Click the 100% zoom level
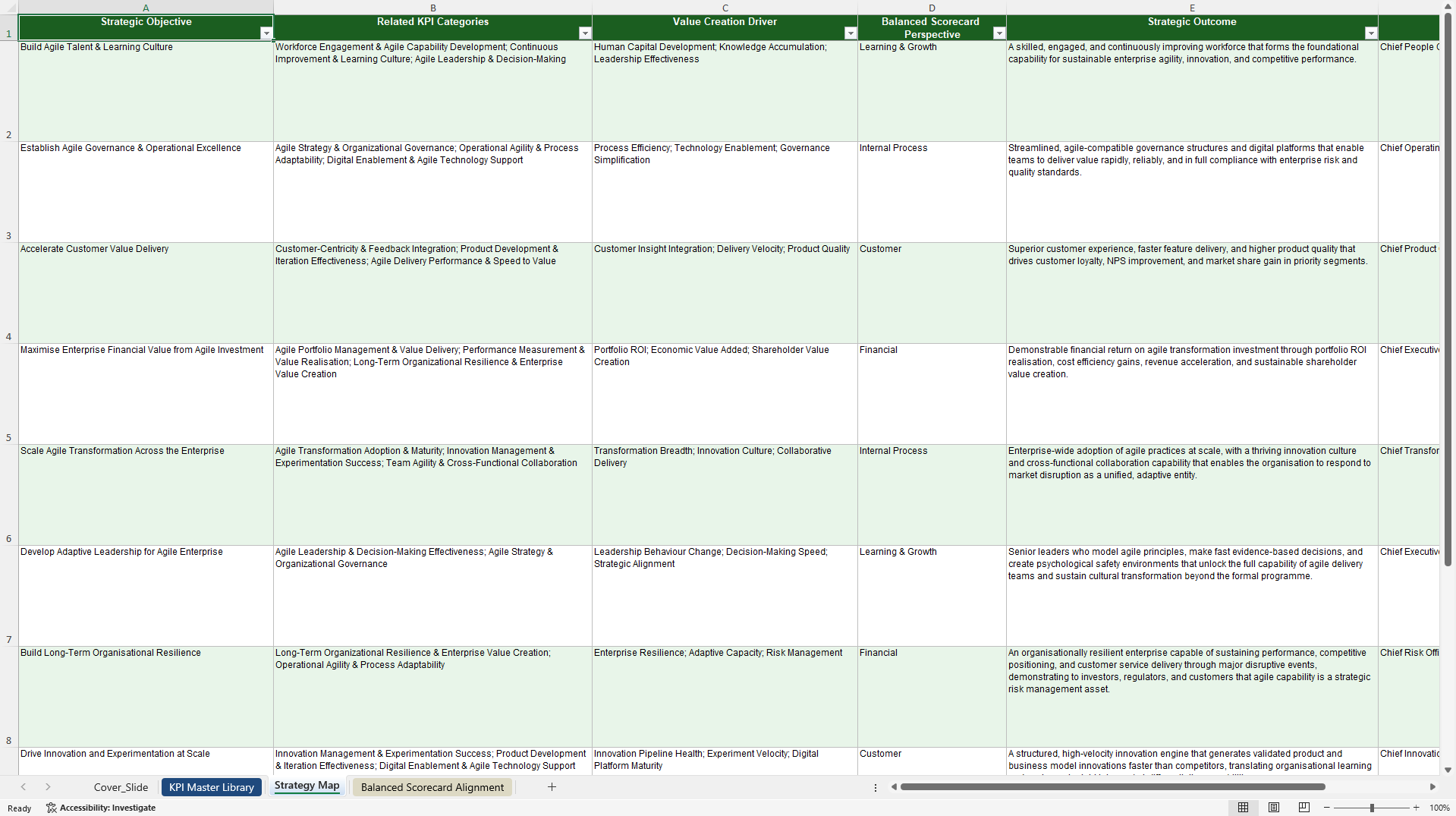The image size is (1456, 816). (1439, 808)
